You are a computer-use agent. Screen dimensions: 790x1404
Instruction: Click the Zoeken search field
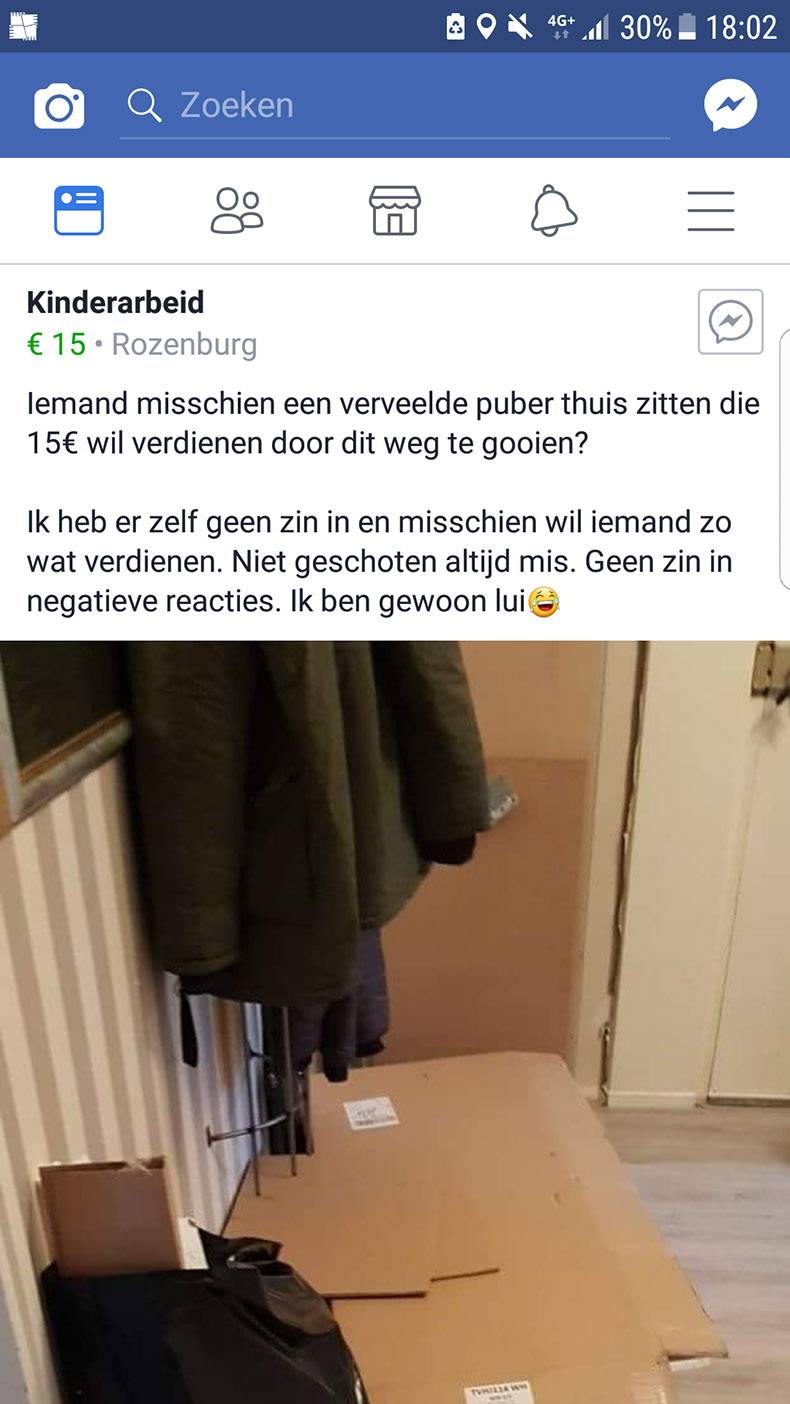coord(395,106)
